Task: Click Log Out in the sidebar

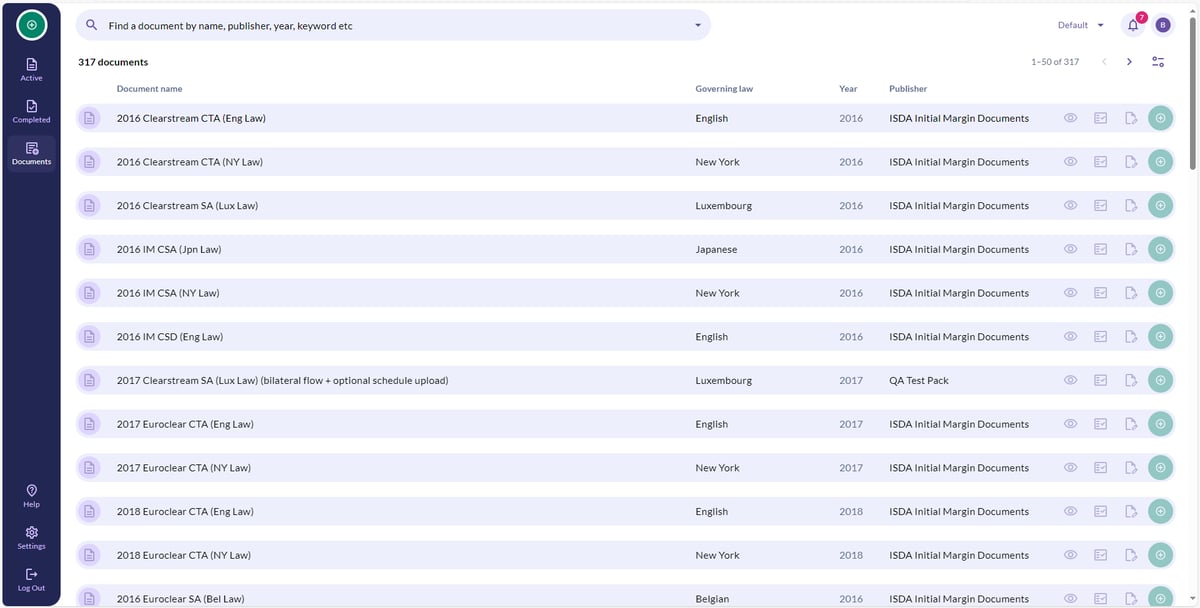Action: click(x=31, y=580)
